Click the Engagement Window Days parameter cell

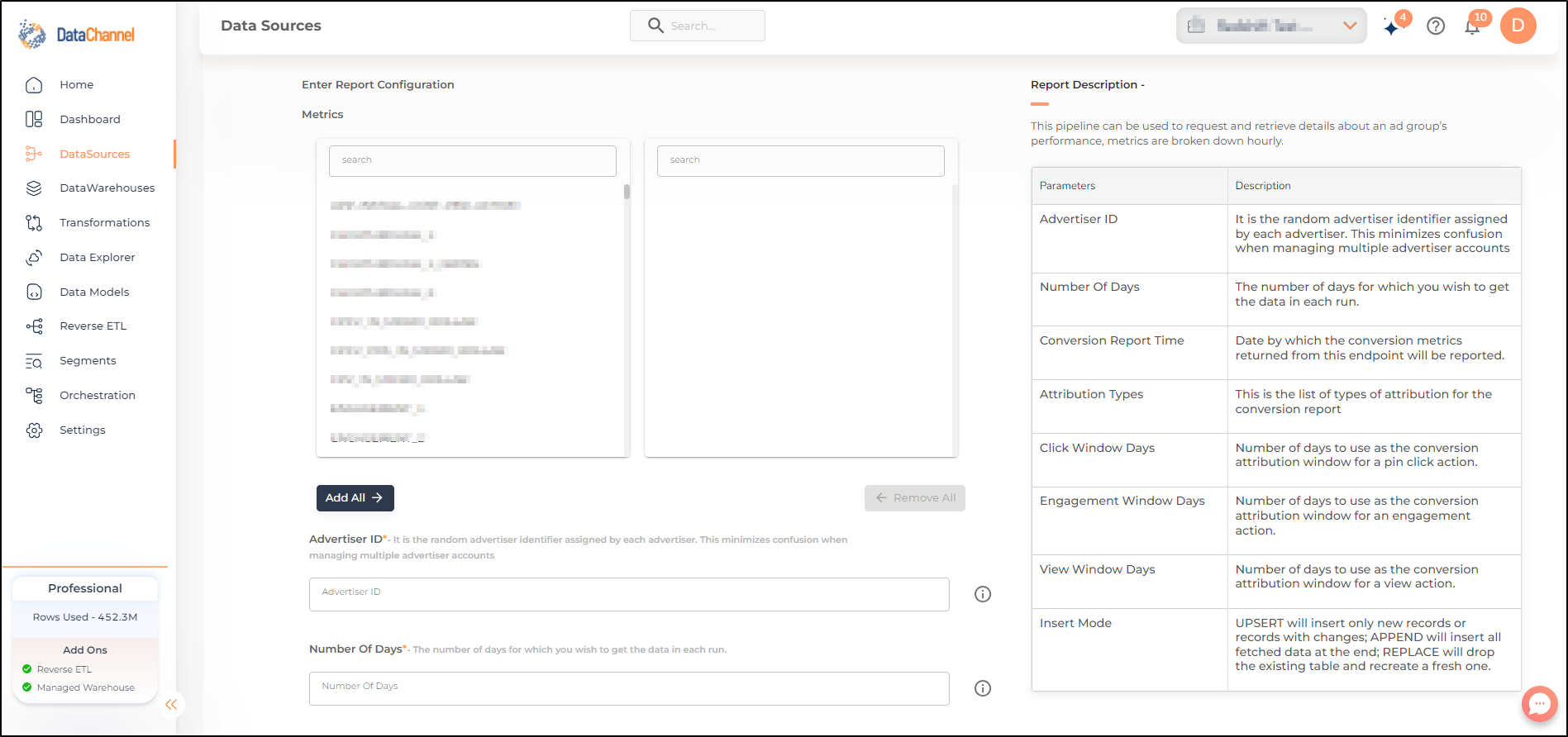pos(1129,521)
